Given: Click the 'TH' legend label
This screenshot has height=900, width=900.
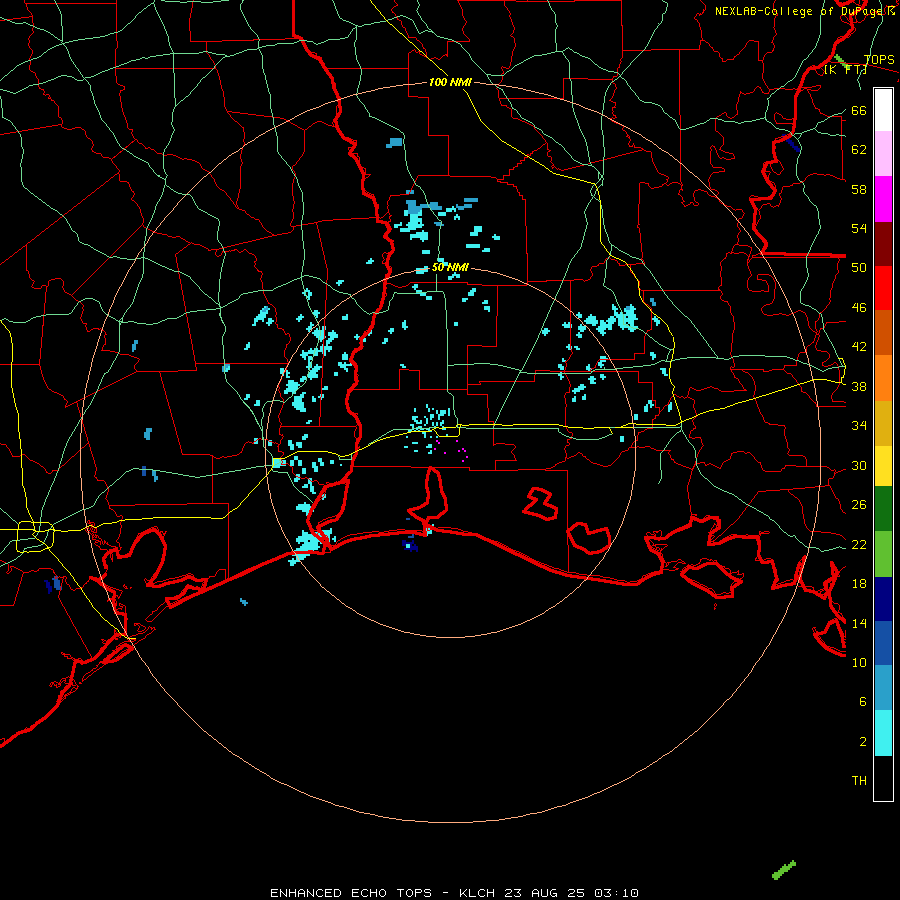Looking at the screenshot, I should pyautogui.click(x=859, y=781).
